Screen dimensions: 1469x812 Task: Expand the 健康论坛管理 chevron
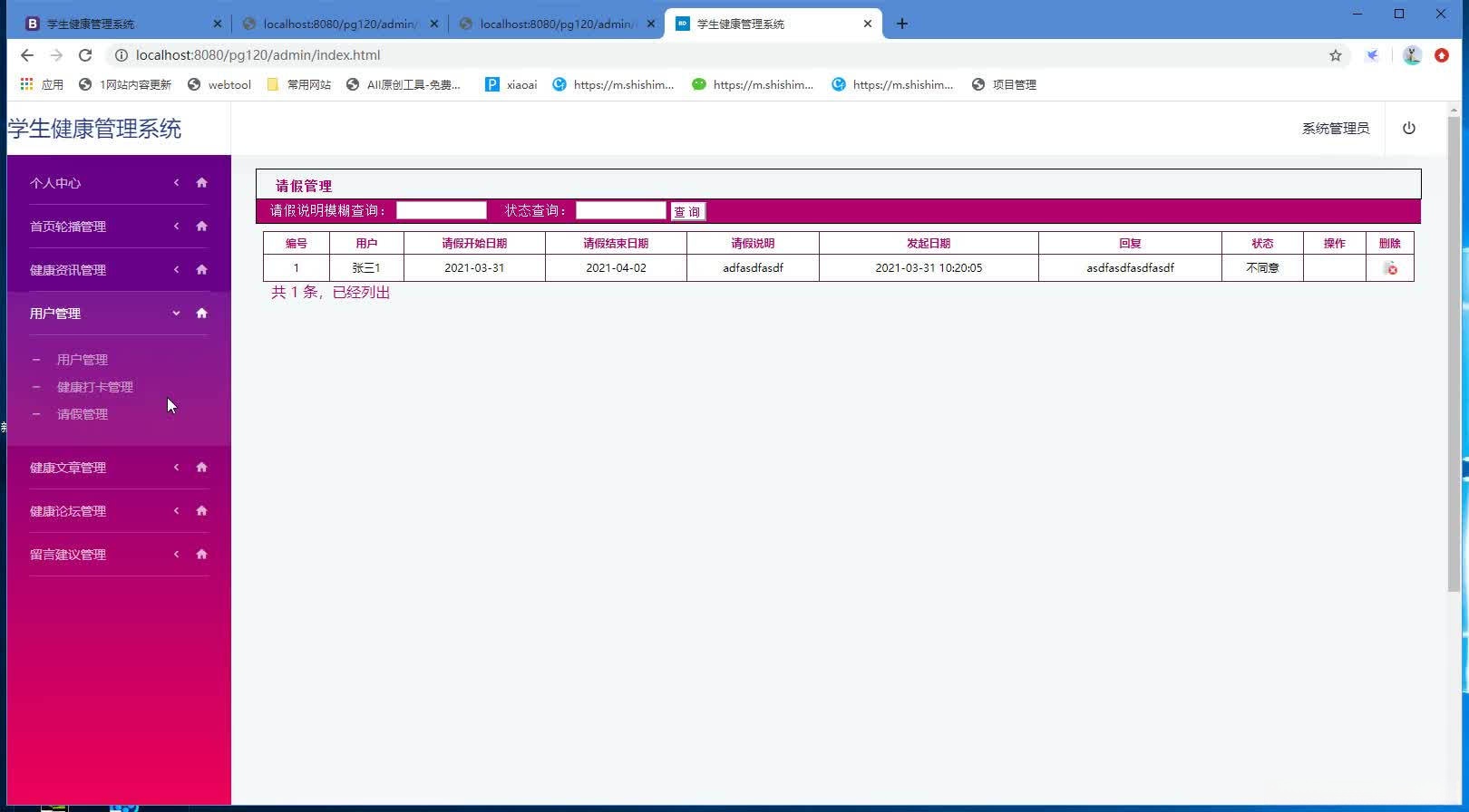[x=177, y=510]
